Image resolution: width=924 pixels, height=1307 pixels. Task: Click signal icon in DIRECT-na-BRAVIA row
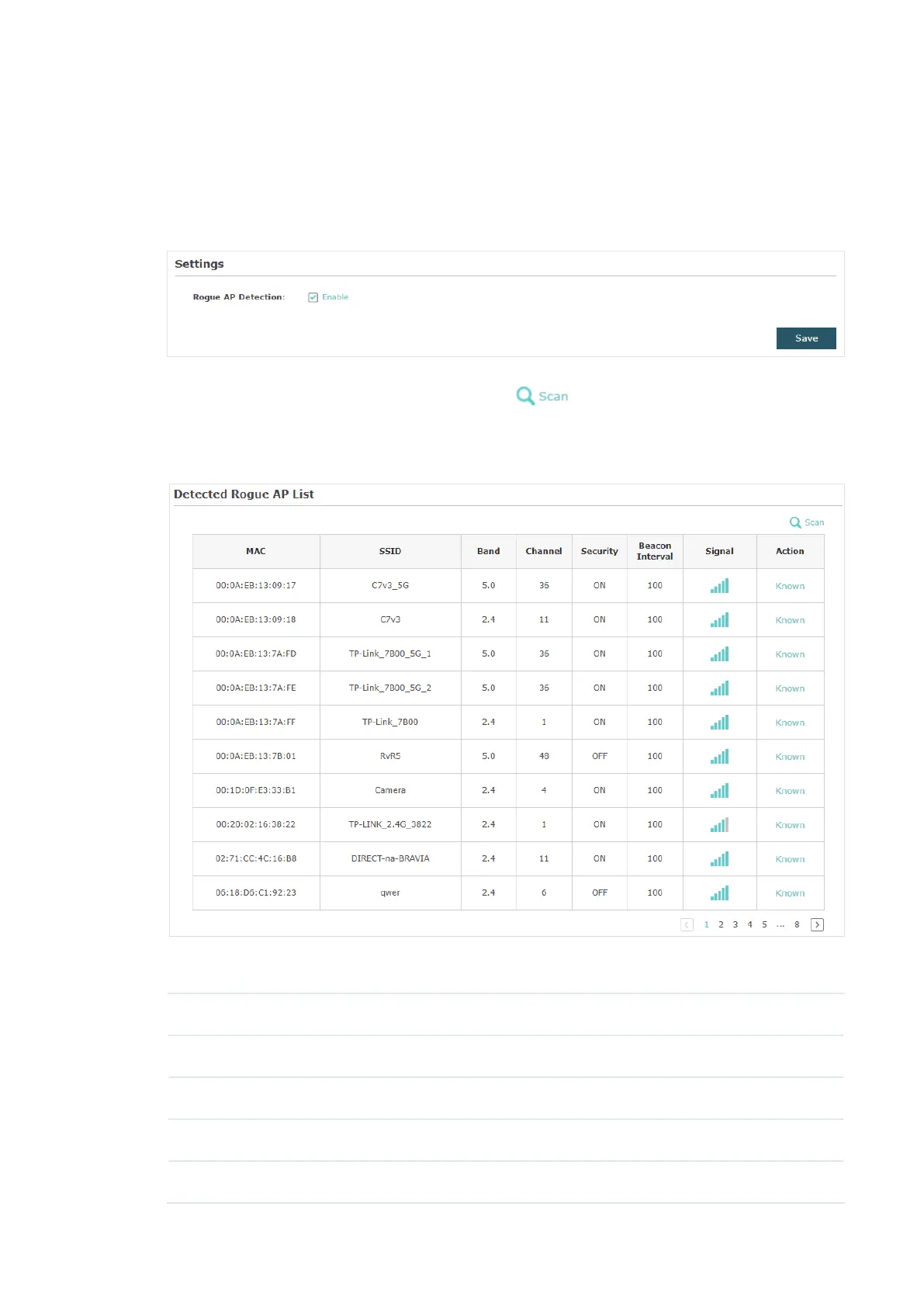pos(719,859)
